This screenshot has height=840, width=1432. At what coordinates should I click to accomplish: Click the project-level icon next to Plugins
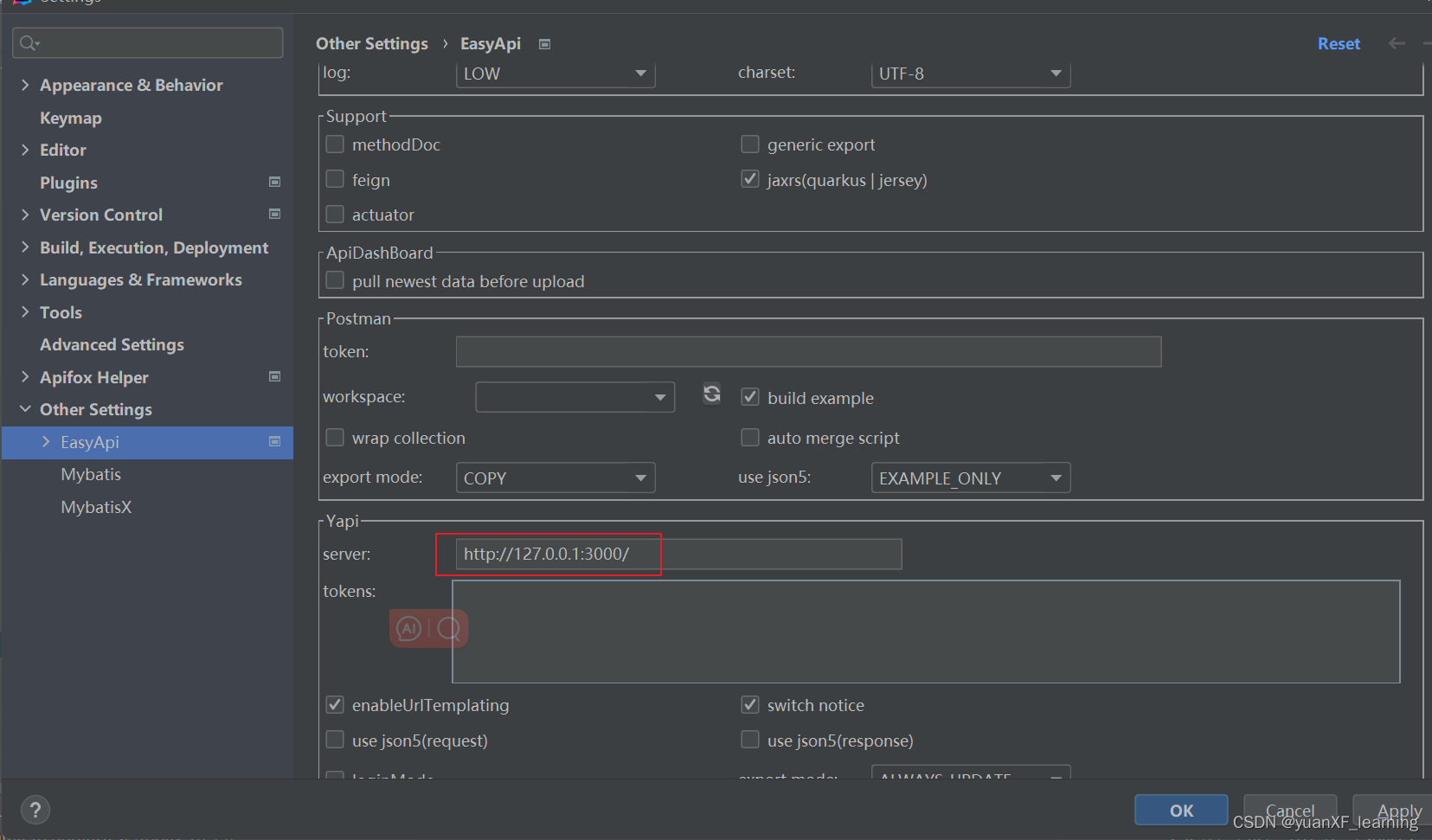click(275, 182)
